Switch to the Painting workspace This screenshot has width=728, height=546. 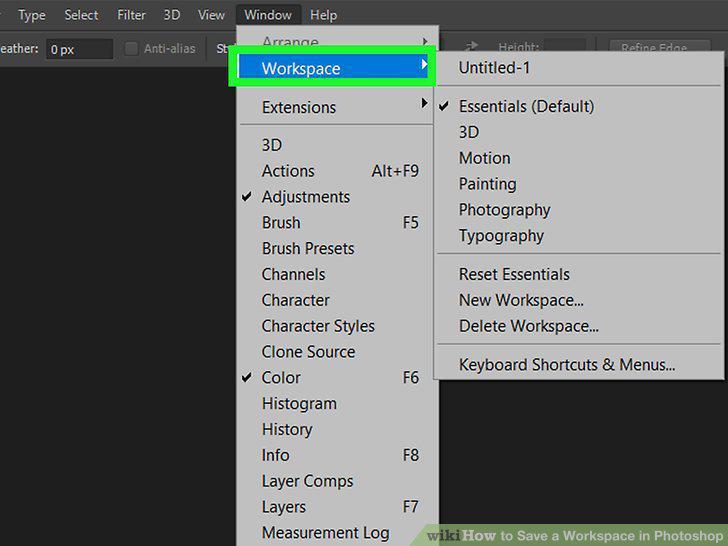(x=579, y=184)
